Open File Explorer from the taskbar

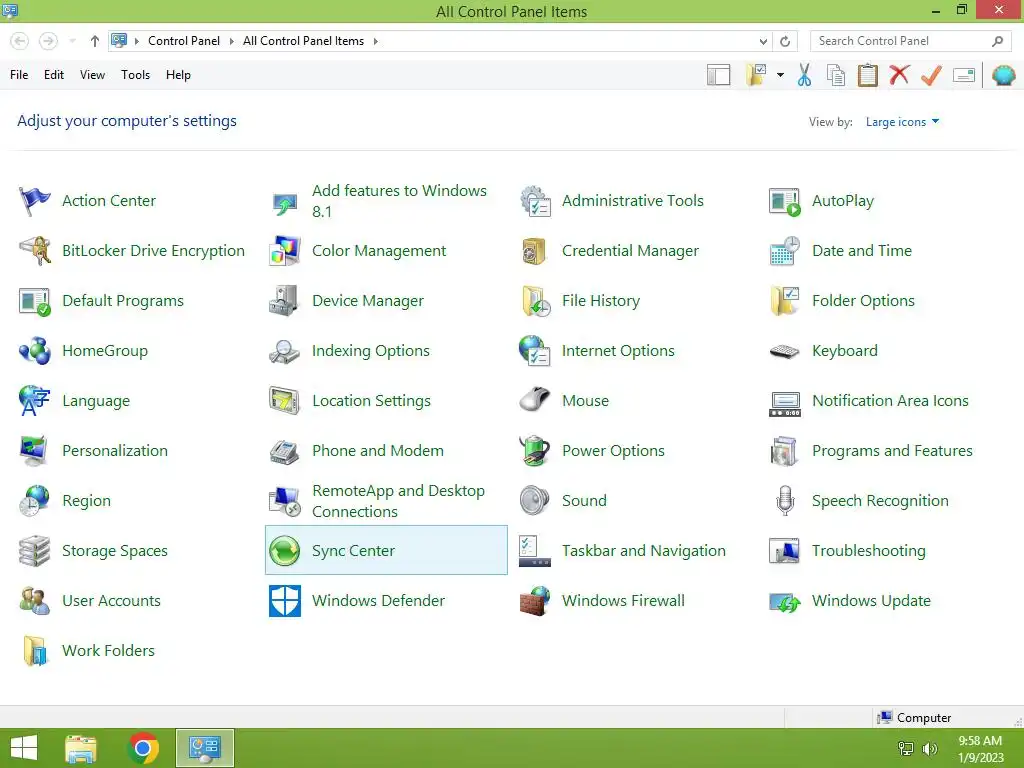[x=81, y=748]
